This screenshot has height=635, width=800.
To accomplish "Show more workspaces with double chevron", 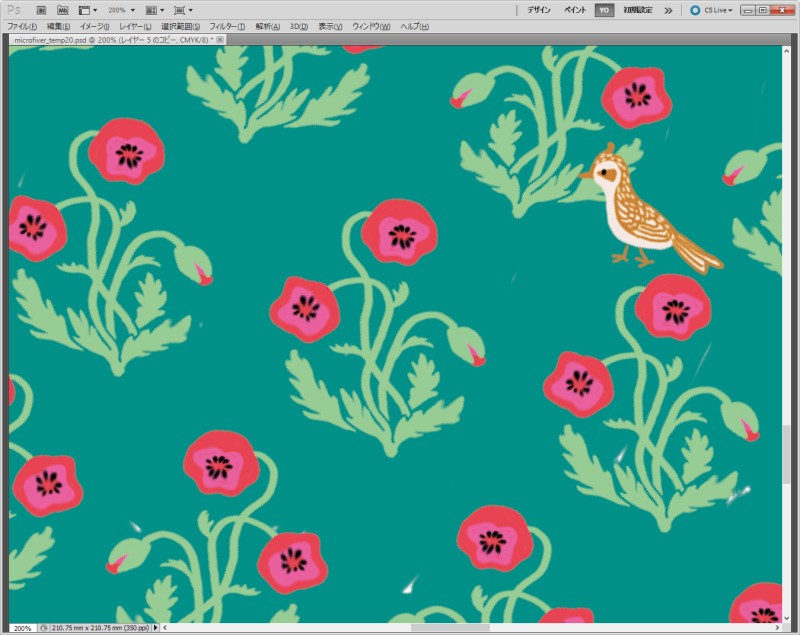I will click(668, 10).
